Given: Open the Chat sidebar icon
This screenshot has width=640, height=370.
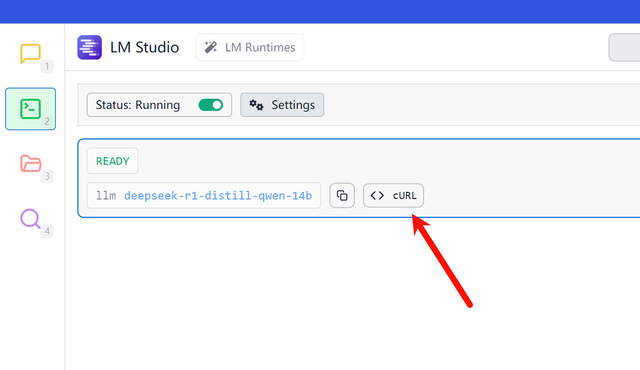Looking at the screenshot, I should pyautogui.click(x=31, y=53).
